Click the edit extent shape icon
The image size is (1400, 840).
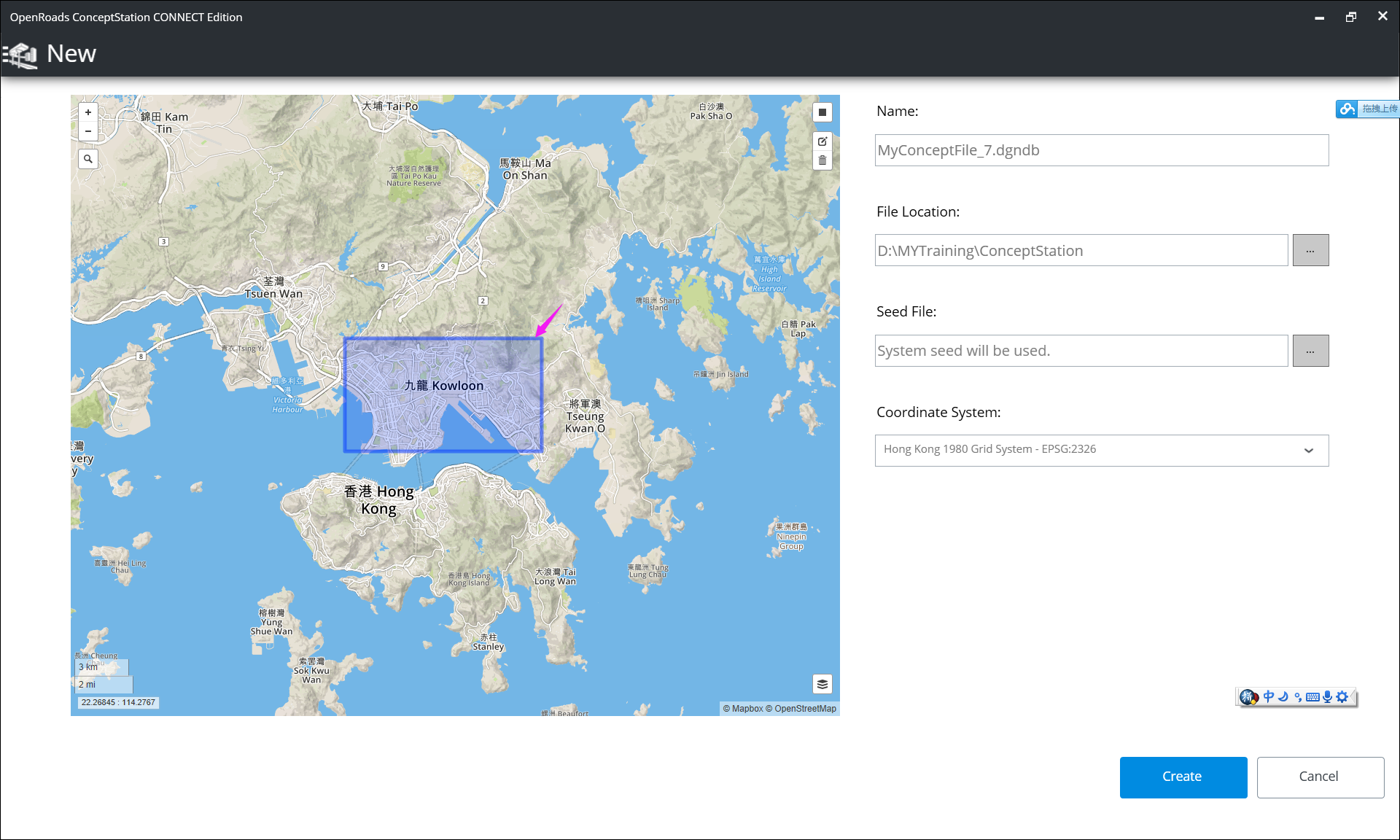pos(822,141)
